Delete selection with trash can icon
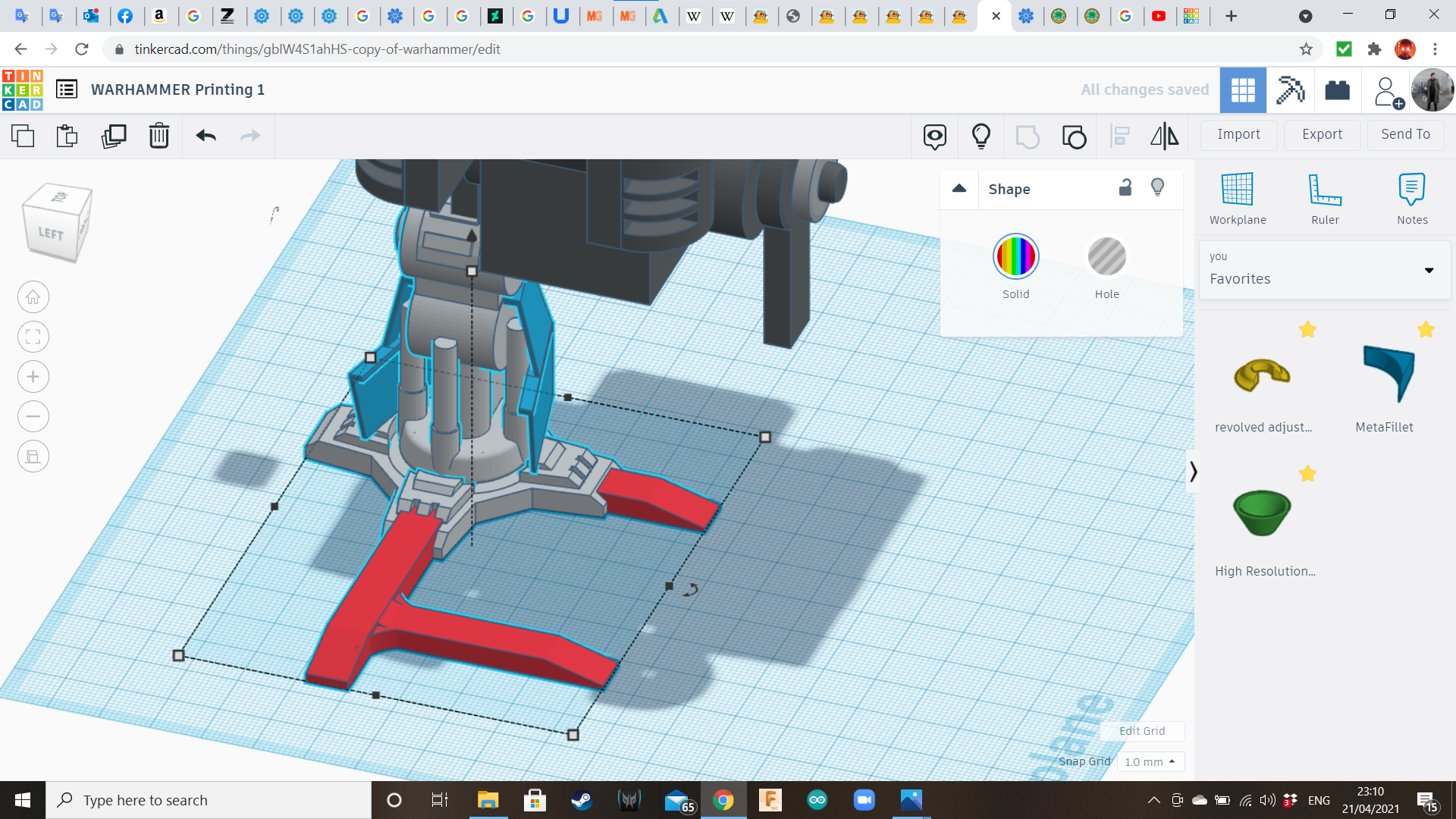Image resolution: width=1456 pixels, height=819 pixels. (x=159, y=136)
